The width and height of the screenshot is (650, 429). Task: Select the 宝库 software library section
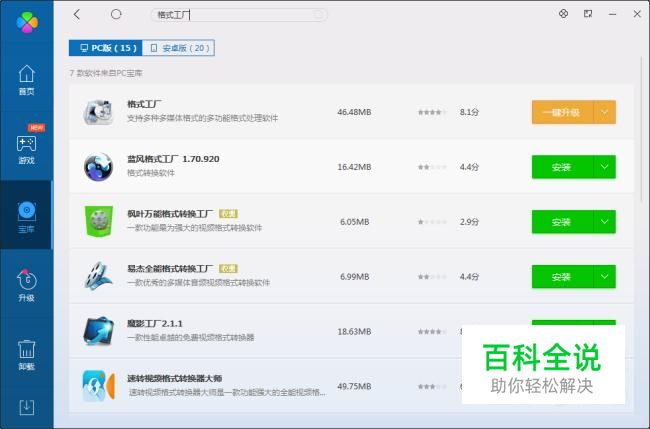pyautogui.click(x=27, y=217)
